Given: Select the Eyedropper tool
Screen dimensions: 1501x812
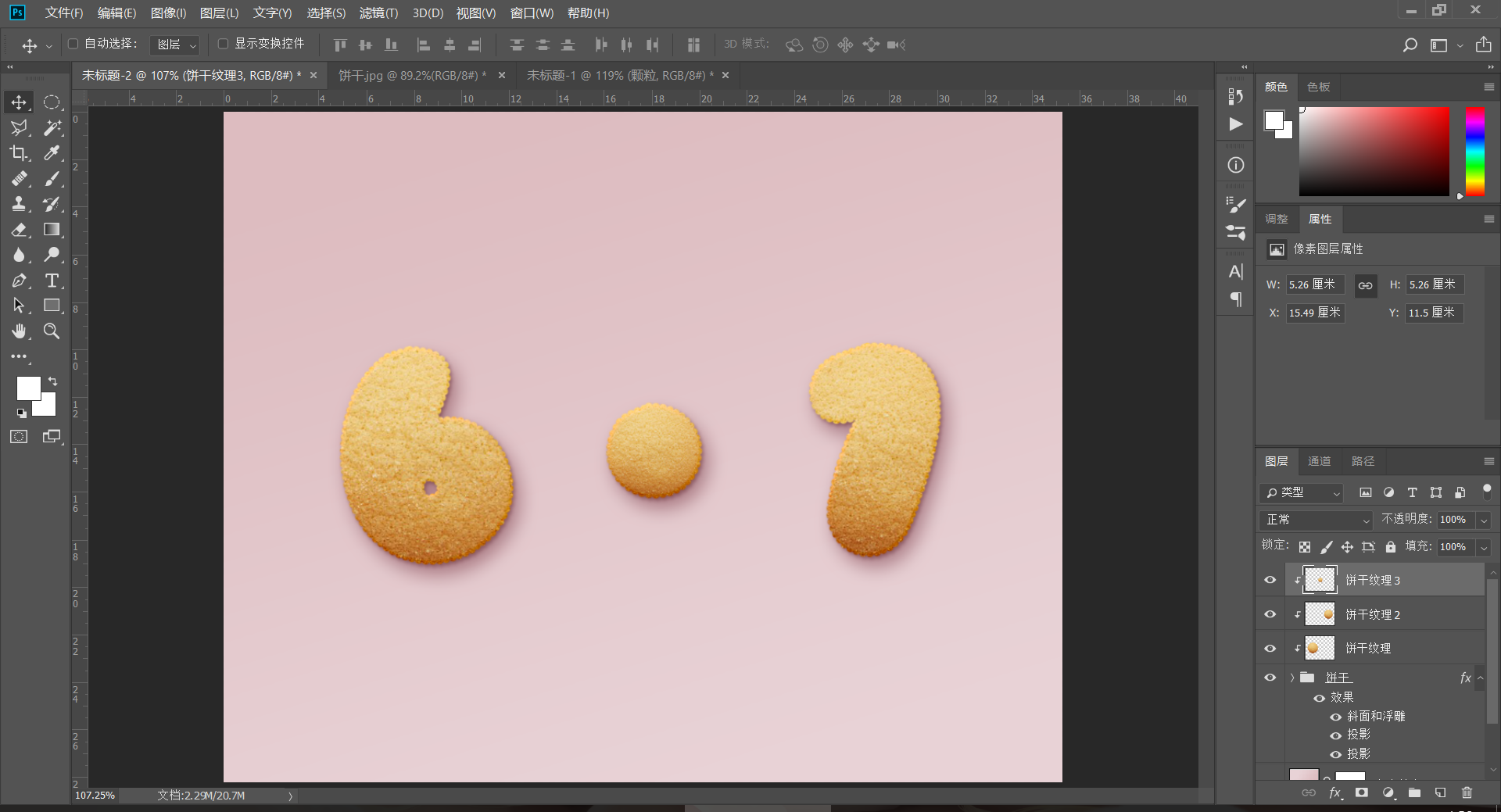Looking at the screenshot, I should [x=52, y=153].
